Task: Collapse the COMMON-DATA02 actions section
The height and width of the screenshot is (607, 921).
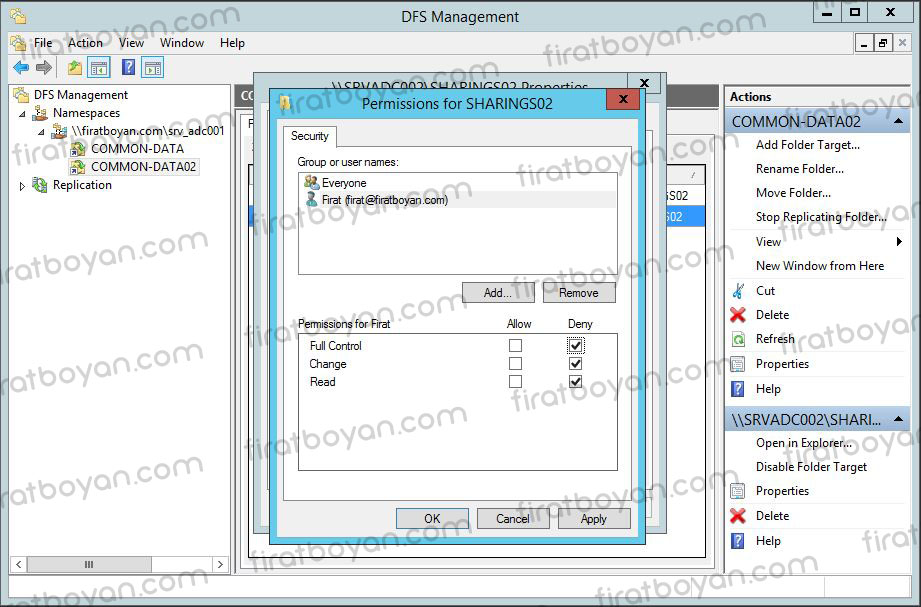Action: 898,121
